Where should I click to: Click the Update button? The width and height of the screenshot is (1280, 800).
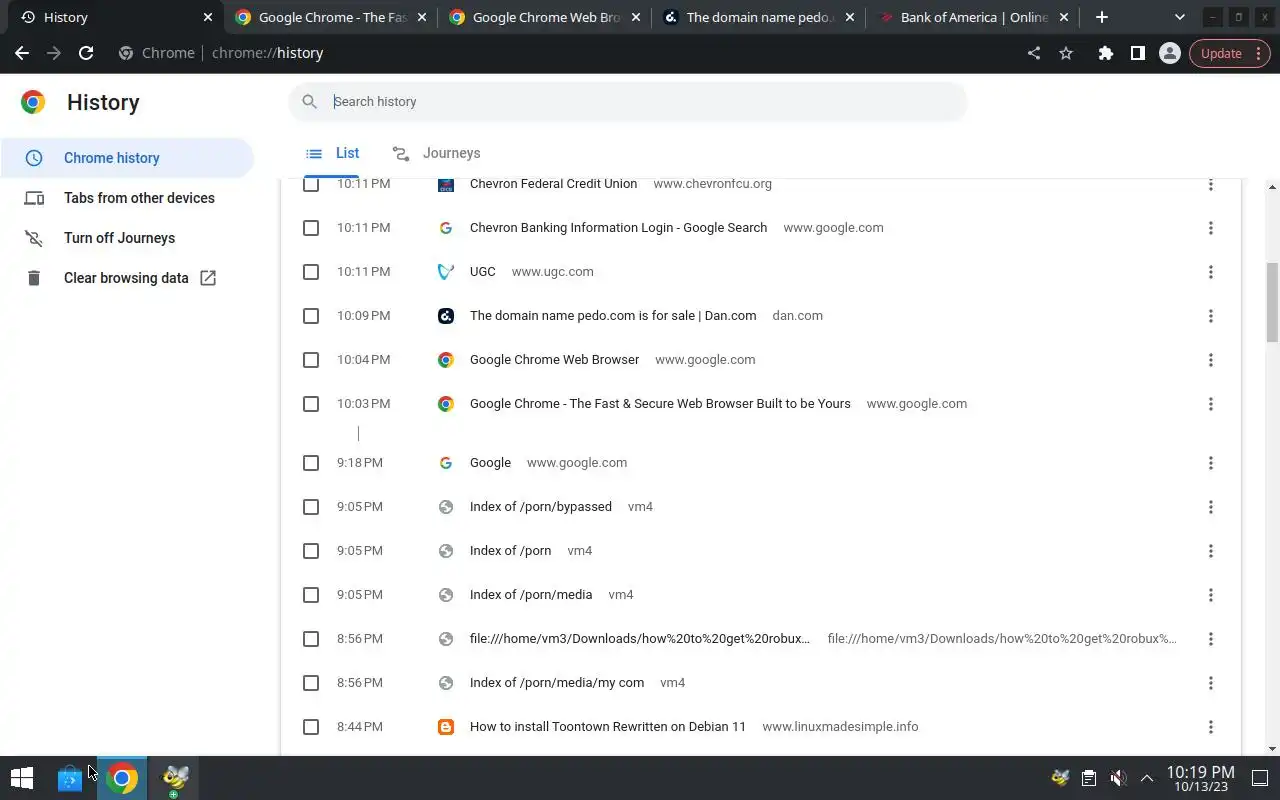click(x=1221, y=54)
